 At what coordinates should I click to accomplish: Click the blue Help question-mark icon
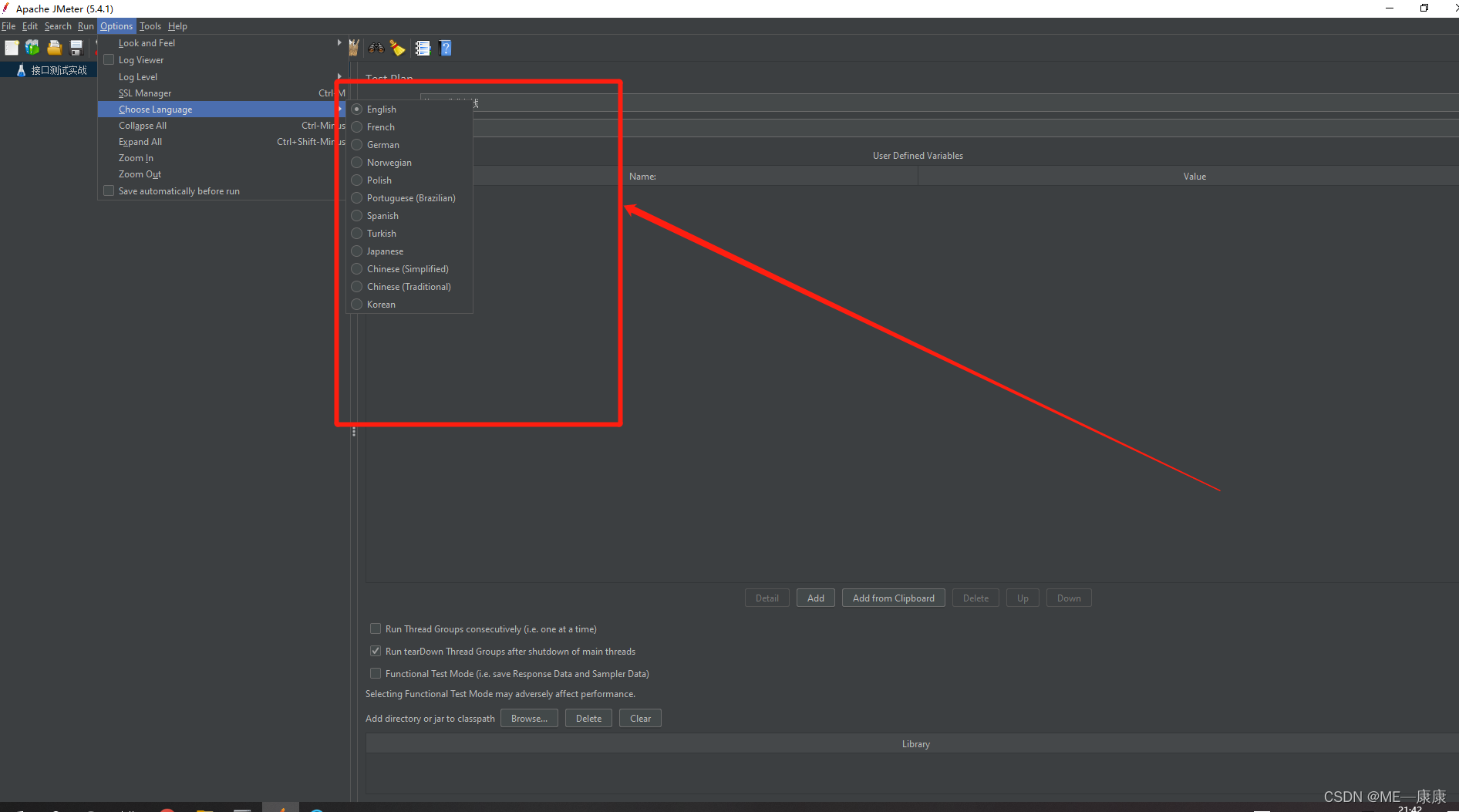pyautogui.click(x=445, y=48)
